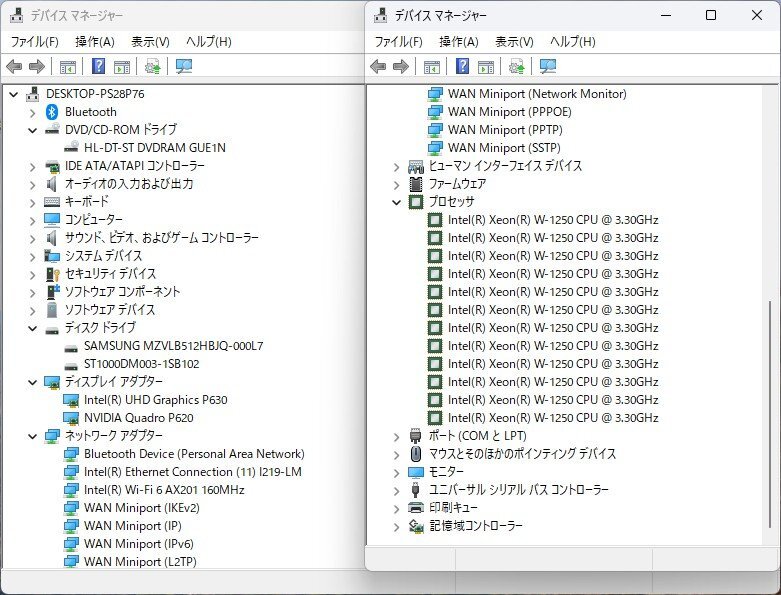This screenshot has height=595, width=781.
Task: Click Help icon in right window toolbar
Action: pos(463,66)
